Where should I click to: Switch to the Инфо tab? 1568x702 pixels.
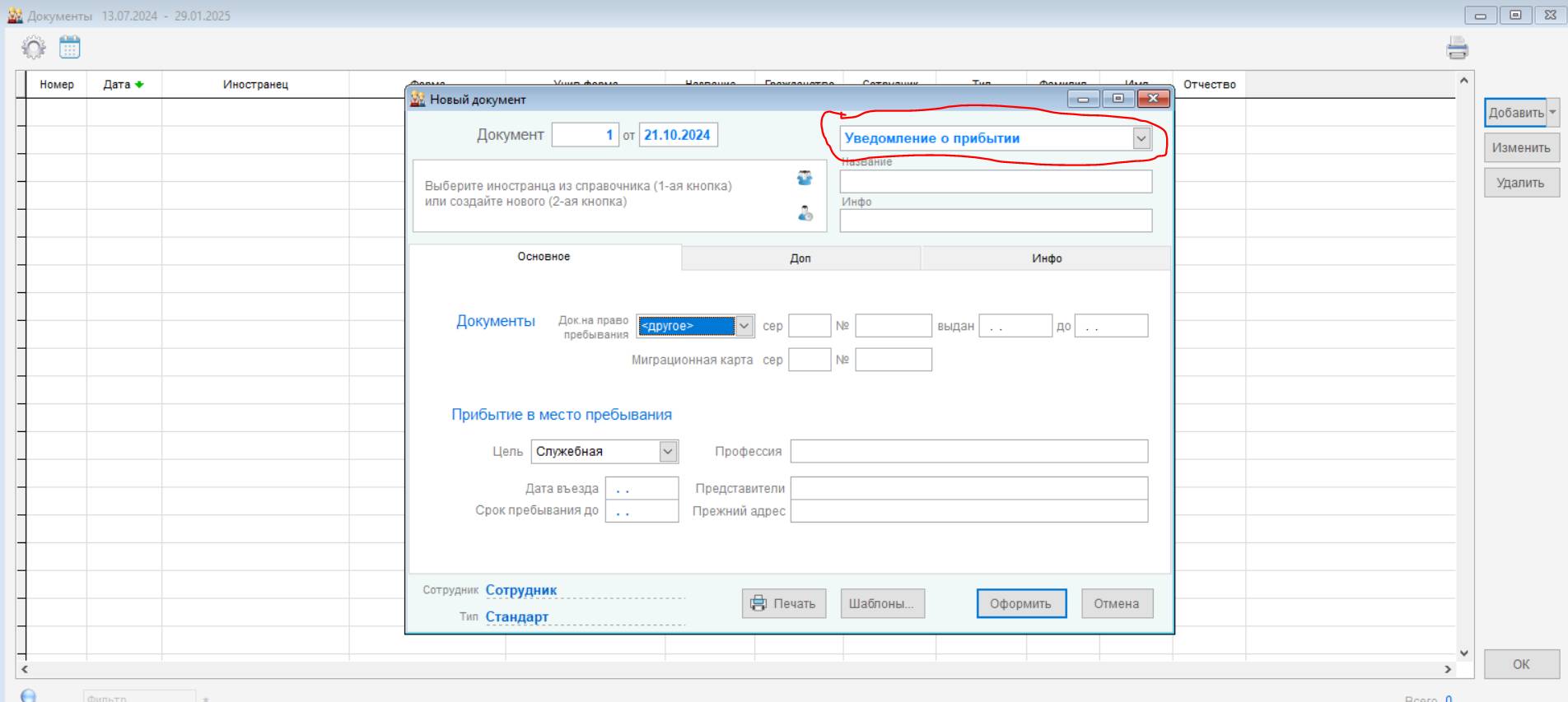point(1047,258)
